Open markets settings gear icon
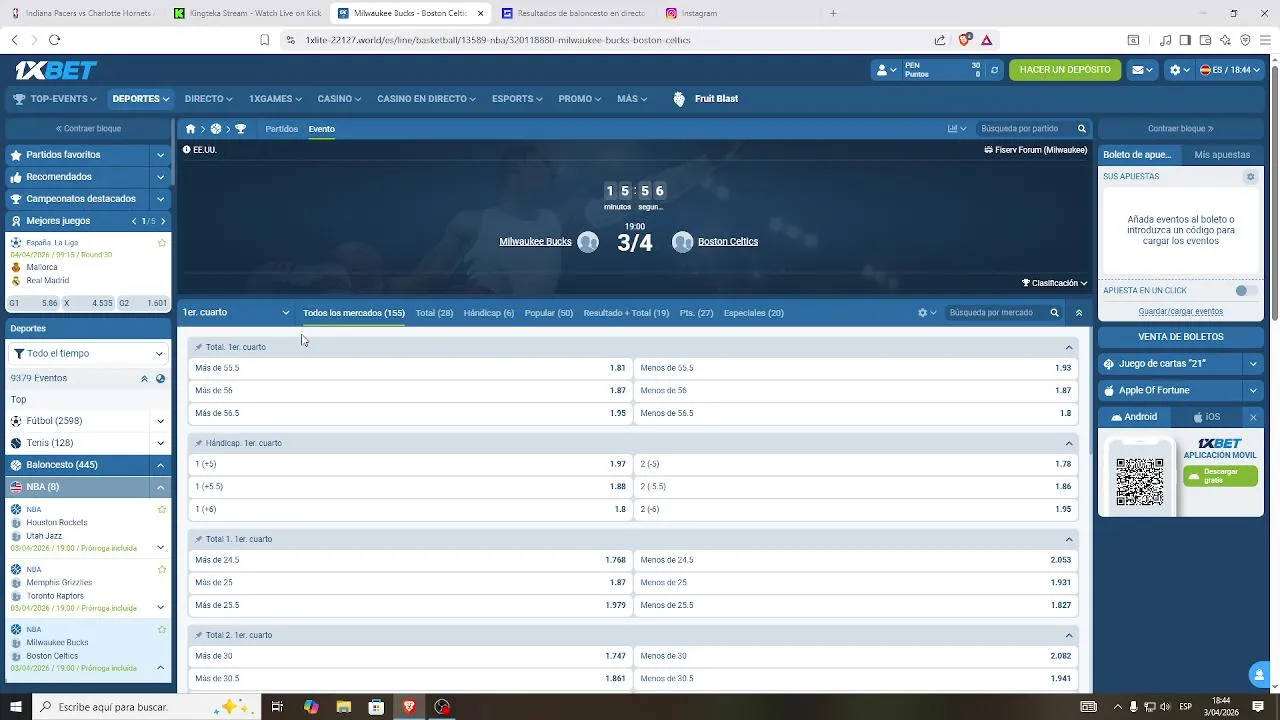The height and width of the screenshot is (720, 1280). 927,313
